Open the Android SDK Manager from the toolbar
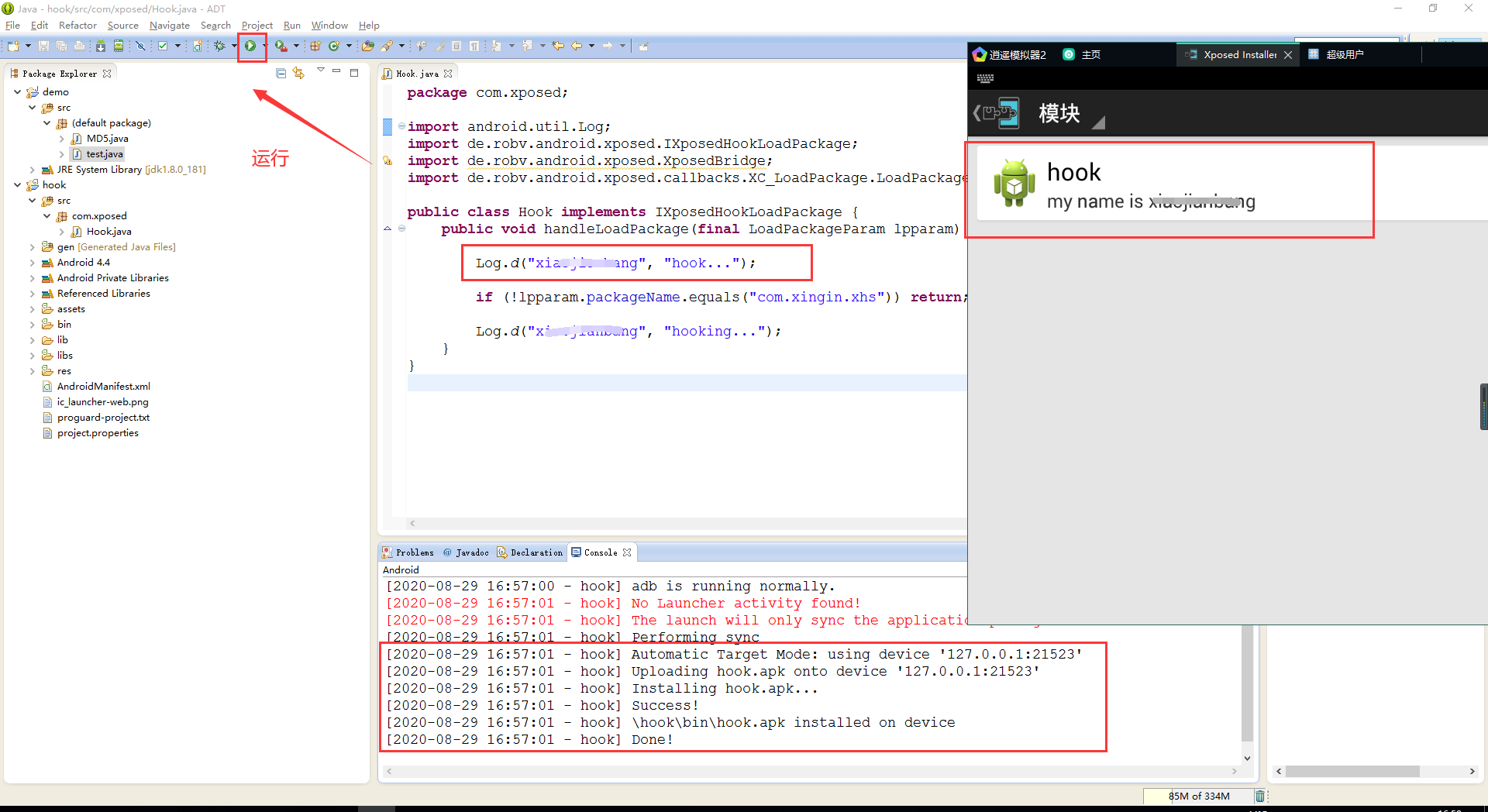Image resolution: width=1488 pixels, height=812 pixels. (101, 46)
